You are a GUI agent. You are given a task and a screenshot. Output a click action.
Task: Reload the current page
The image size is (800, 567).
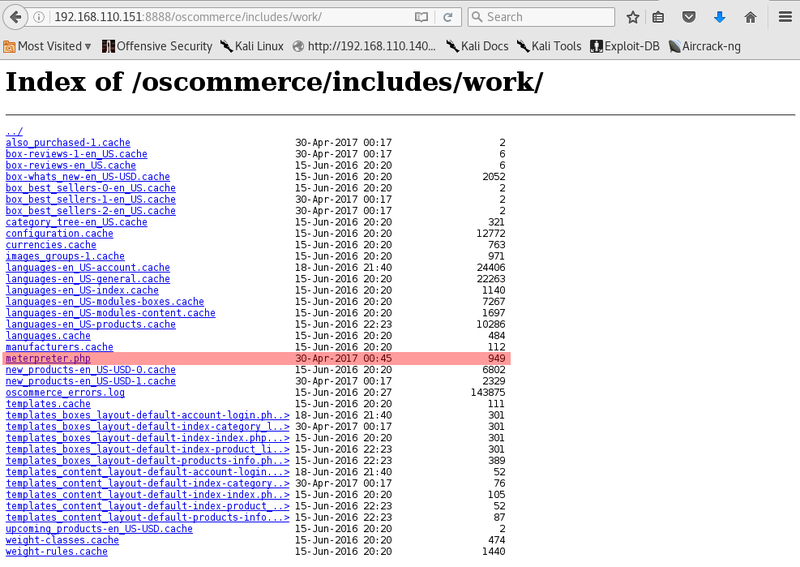pos(448,17)
